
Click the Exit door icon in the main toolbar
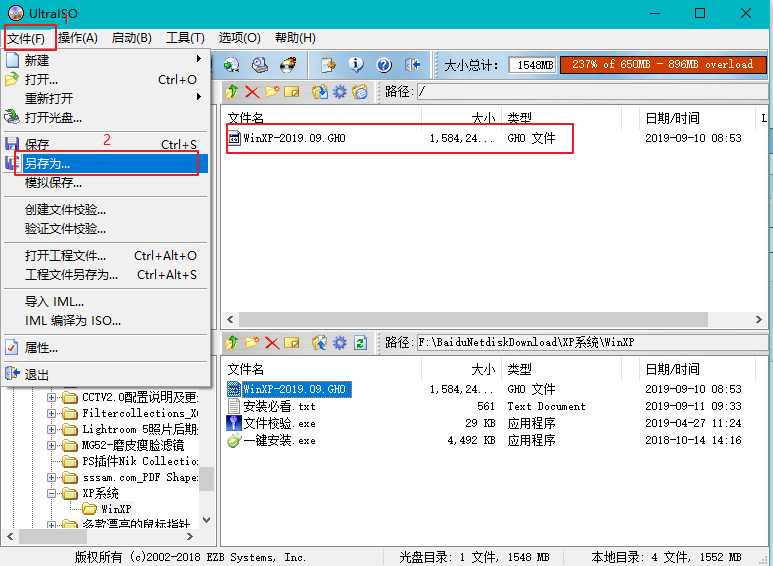413,65
